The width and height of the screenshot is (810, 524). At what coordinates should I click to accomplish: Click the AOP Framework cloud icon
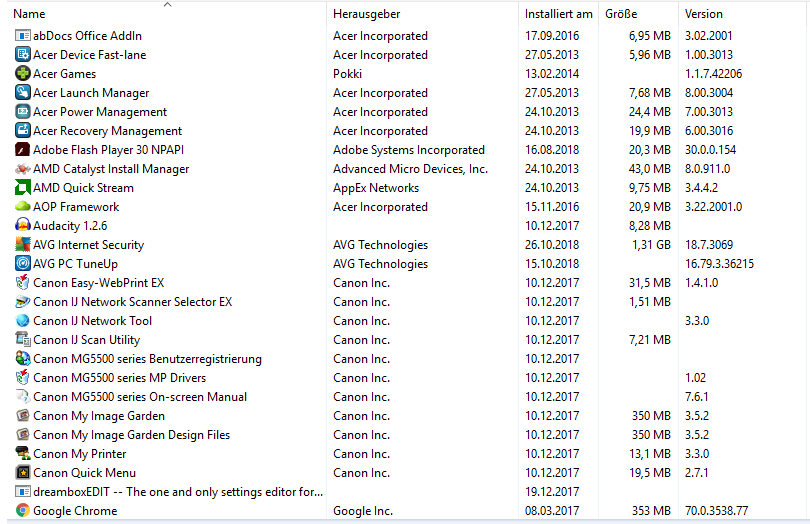tap(23, 207)
